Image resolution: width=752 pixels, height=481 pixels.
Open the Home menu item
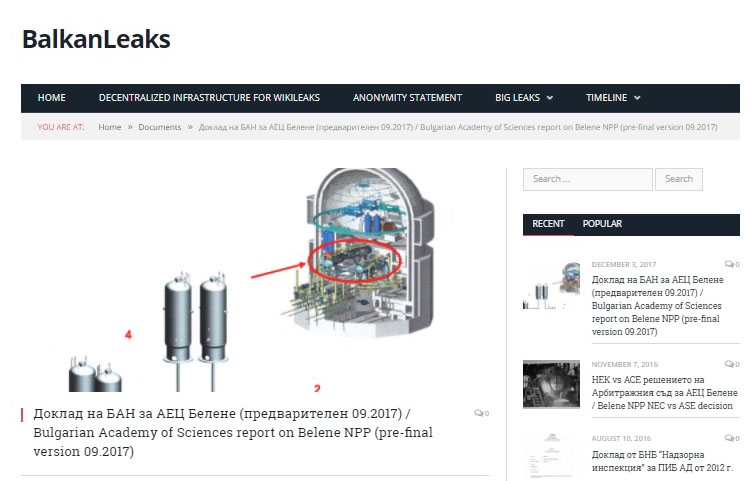click(52, 98)
